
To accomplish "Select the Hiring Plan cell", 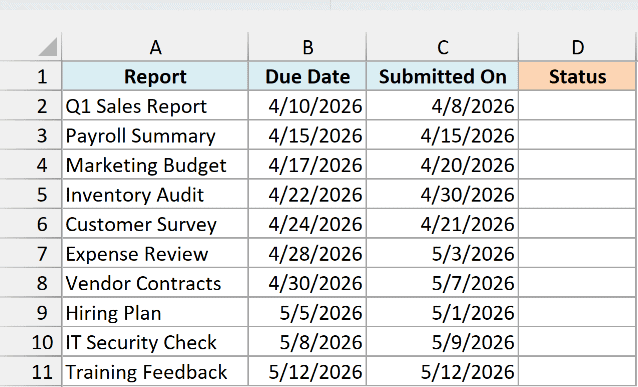I will pos(155,313).
